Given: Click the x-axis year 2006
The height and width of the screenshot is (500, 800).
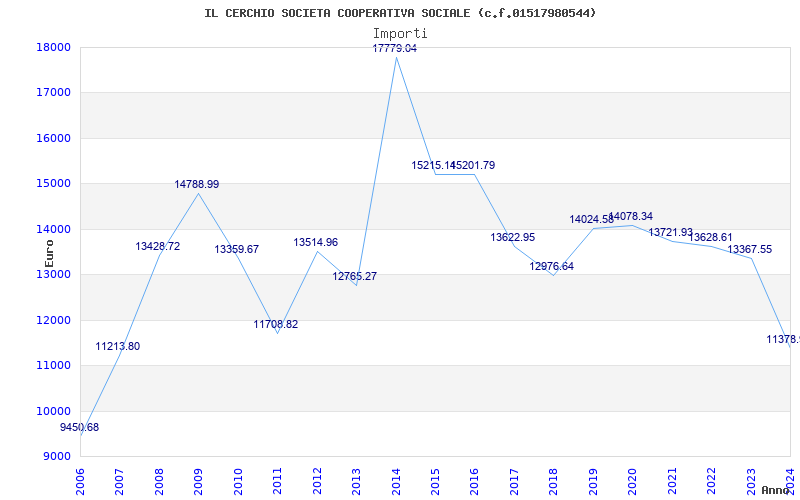Looking at the screenshot, I should pyautogui.click(x=80, y=481).
